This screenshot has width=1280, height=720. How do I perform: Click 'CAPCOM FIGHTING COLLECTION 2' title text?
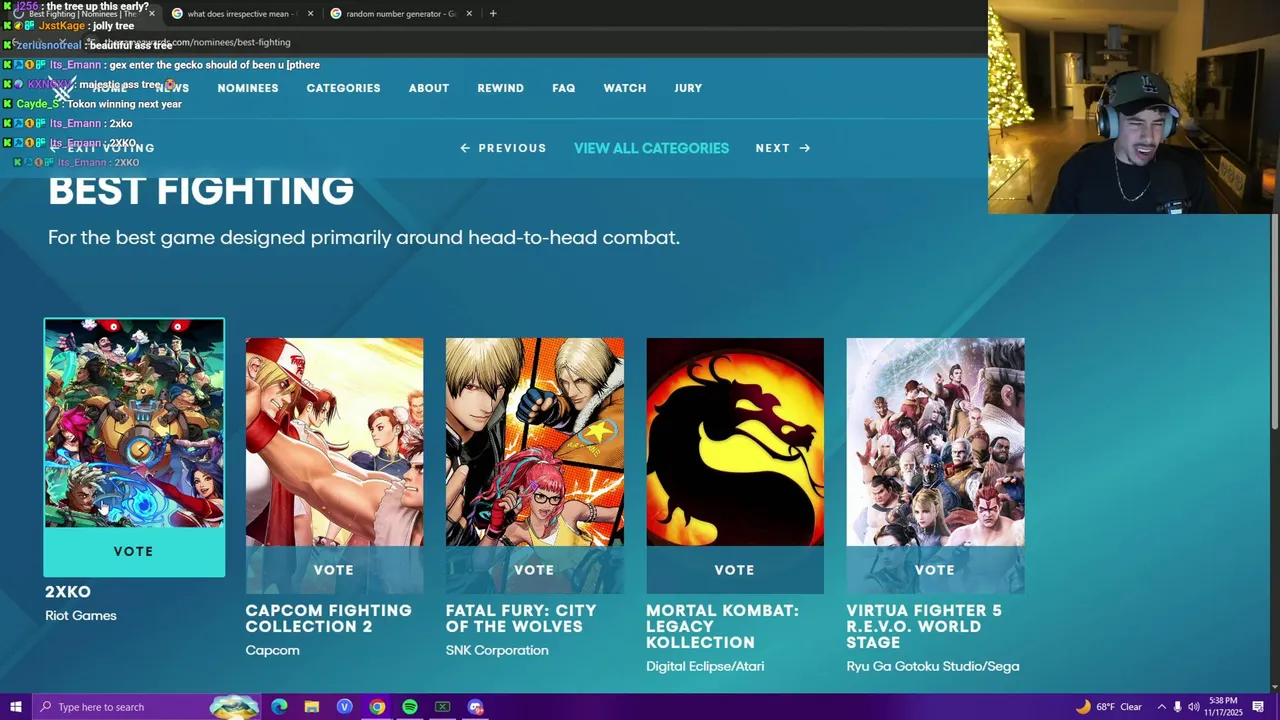click(329, 618)
